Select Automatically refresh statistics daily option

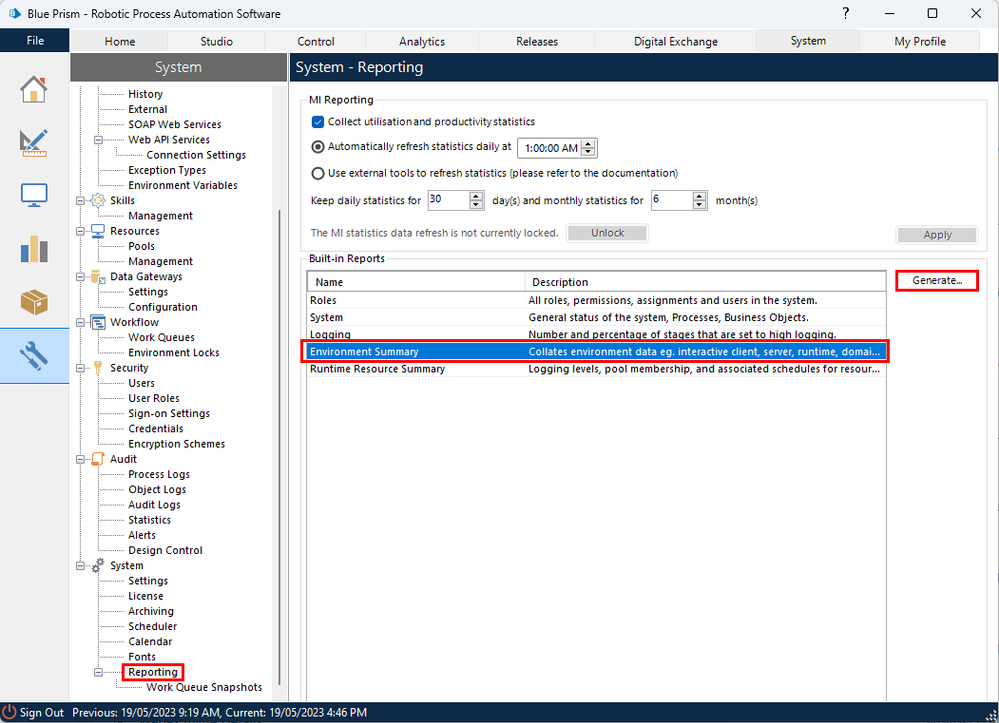(317, 147)
